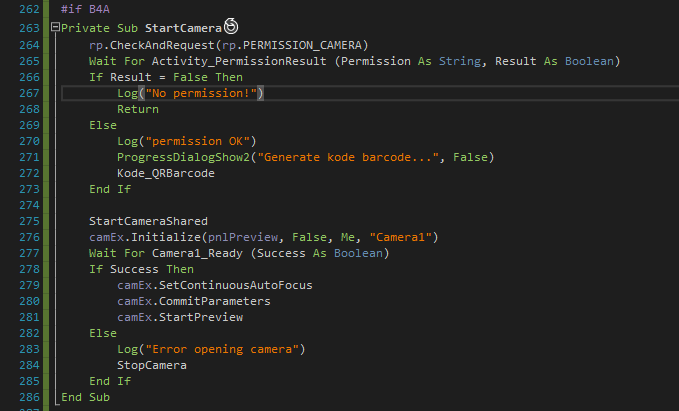Click the "Camera1" string literal
Image resolution: width=679 pixels, height=411 pixels.
pos(402,237)
